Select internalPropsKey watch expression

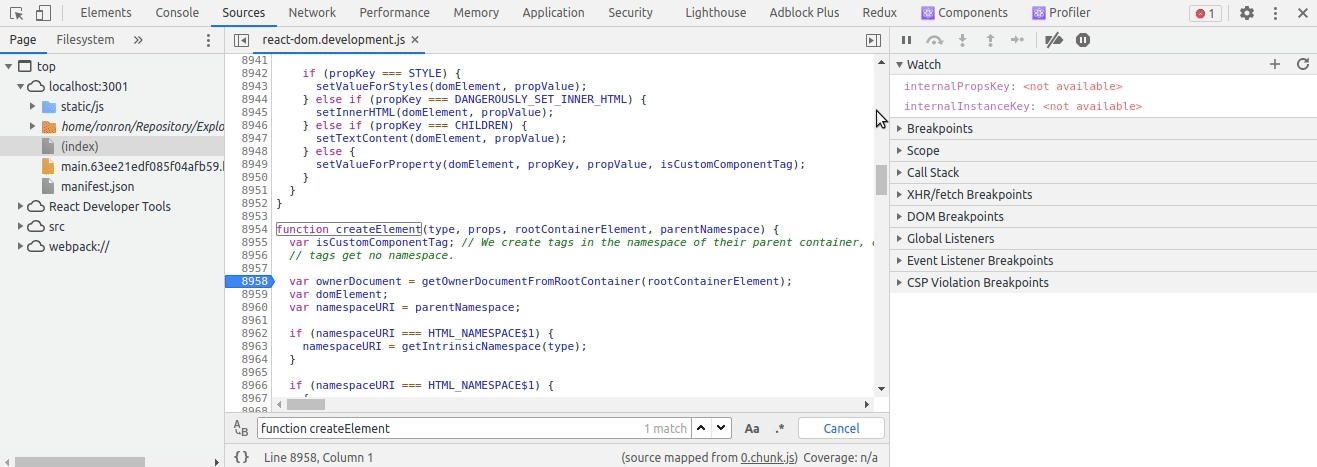(1013, 86)
